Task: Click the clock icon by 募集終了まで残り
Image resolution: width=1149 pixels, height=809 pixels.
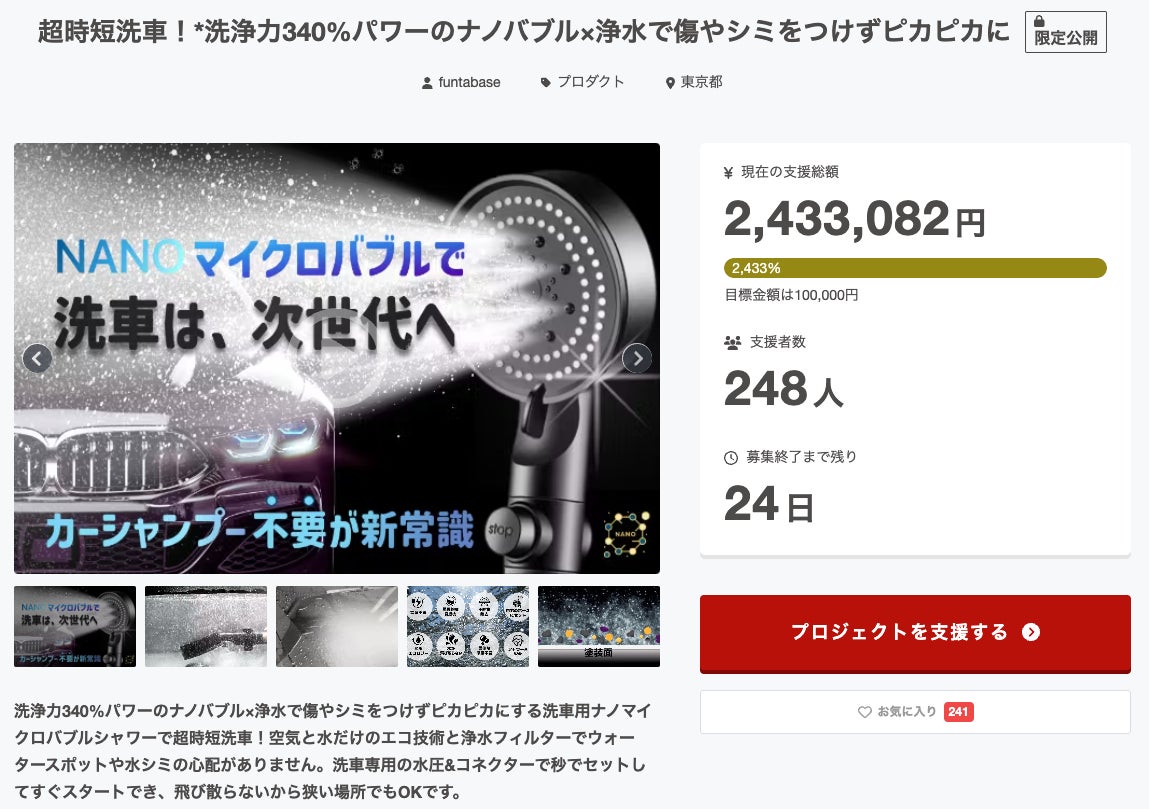Action: 731,458
